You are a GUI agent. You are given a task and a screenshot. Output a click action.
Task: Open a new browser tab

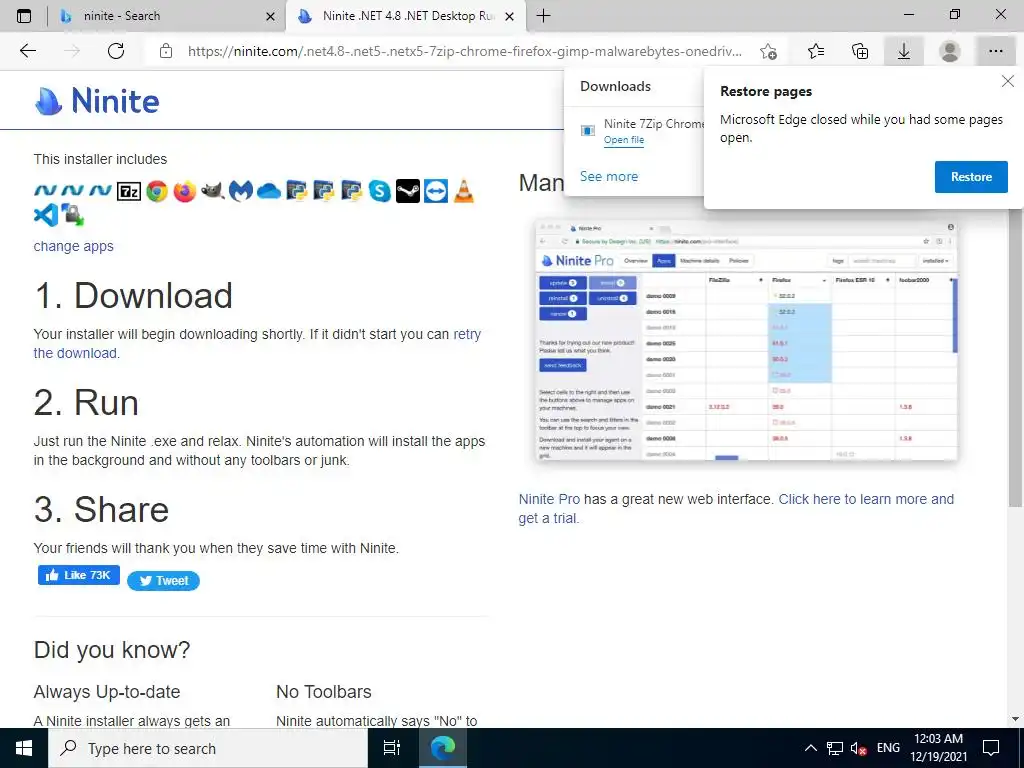543,16
